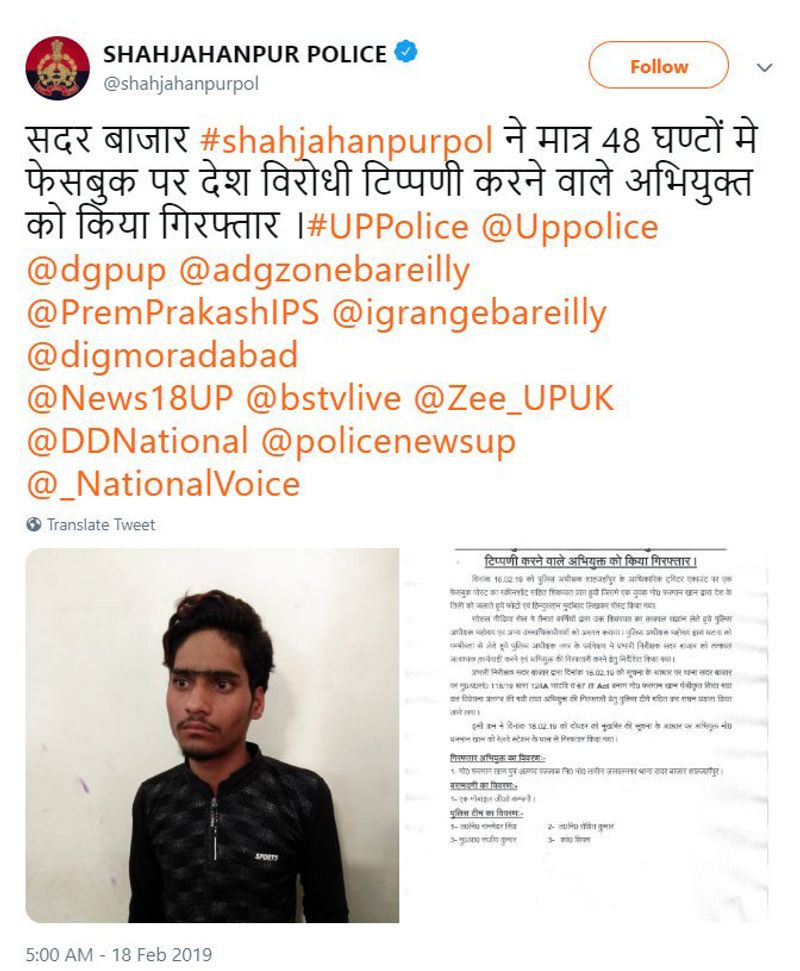The width and height of the screenshot is (800, 971).
Task: Open @PremPrakashIPS mention
Action: 173,313
